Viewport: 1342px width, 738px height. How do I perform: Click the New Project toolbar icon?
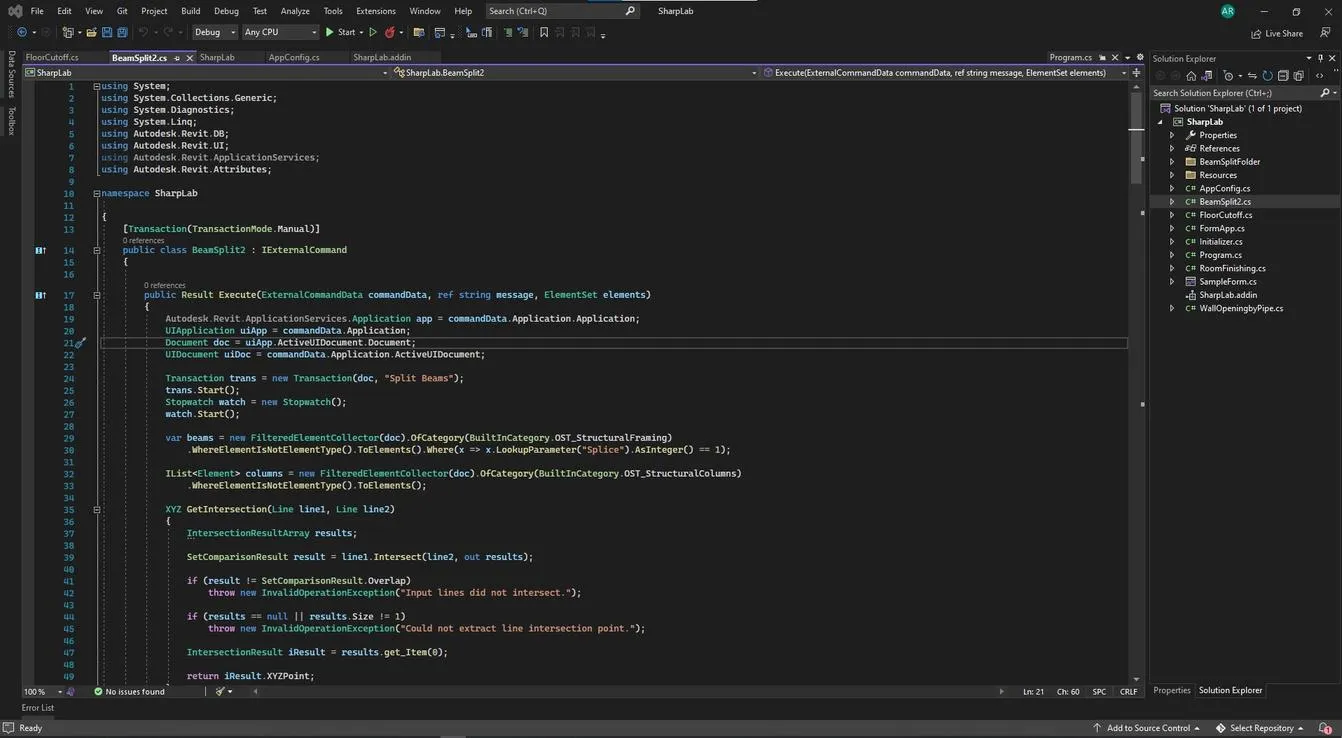click(67, 32)
